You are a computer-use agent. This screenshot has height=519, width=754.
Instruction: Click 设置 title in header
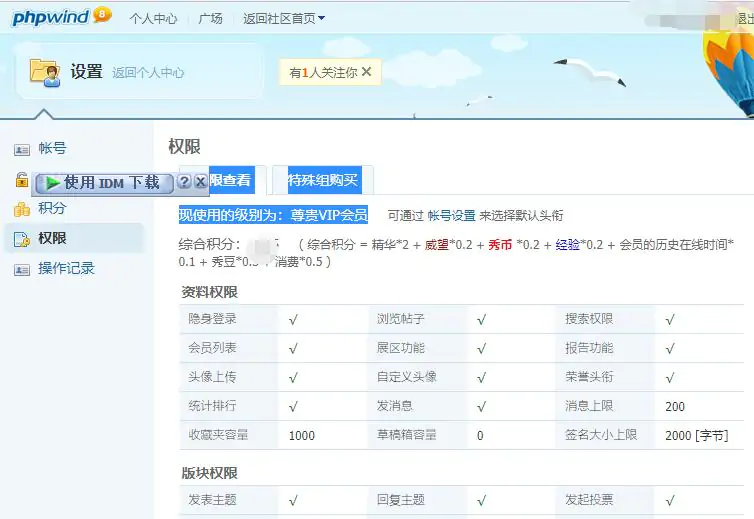coord(87,72)
